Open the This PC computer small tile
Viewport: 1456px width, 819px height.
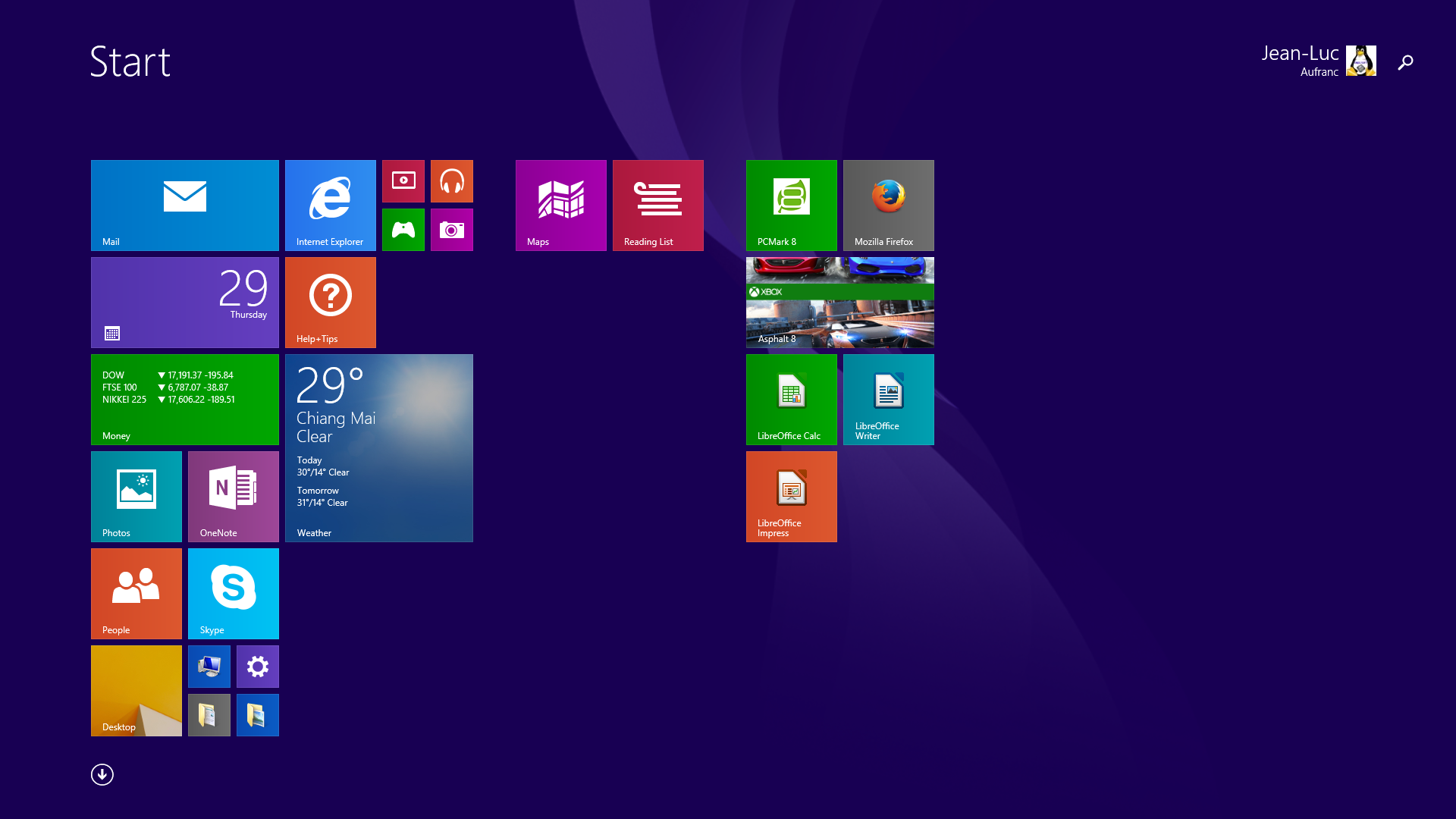209,667
